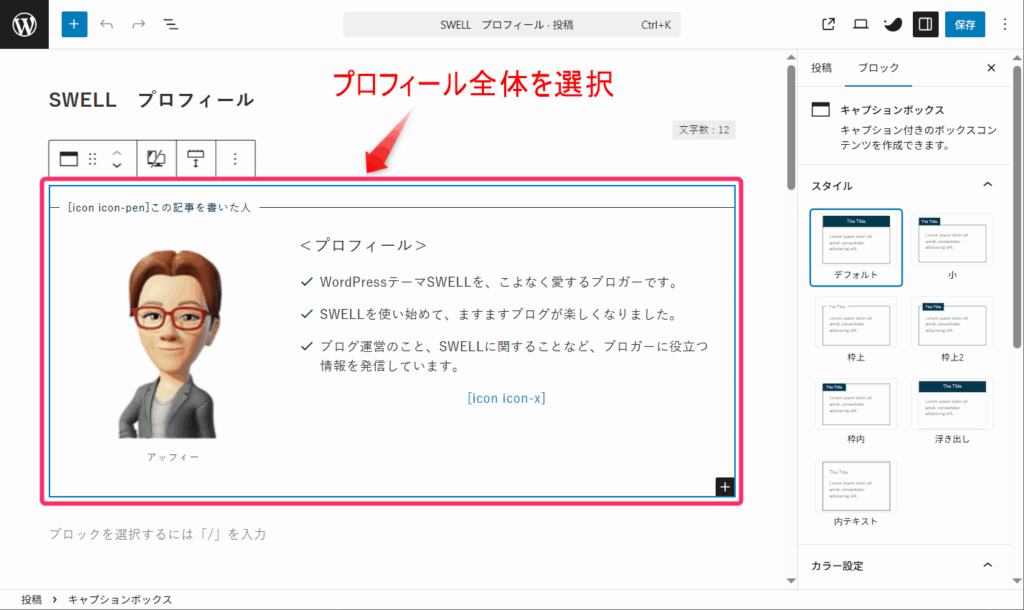Screen dimensions: 1024x610
Task: Click the image caption アッフィー
Action: [x=173, y=457]
